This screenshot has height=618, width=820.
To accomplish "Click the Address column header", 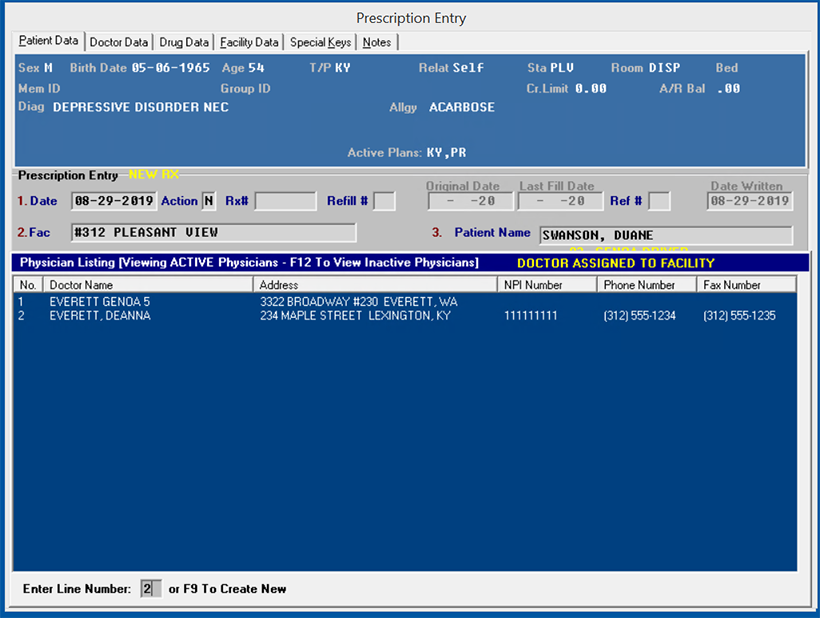I will (x=375, y=285).
